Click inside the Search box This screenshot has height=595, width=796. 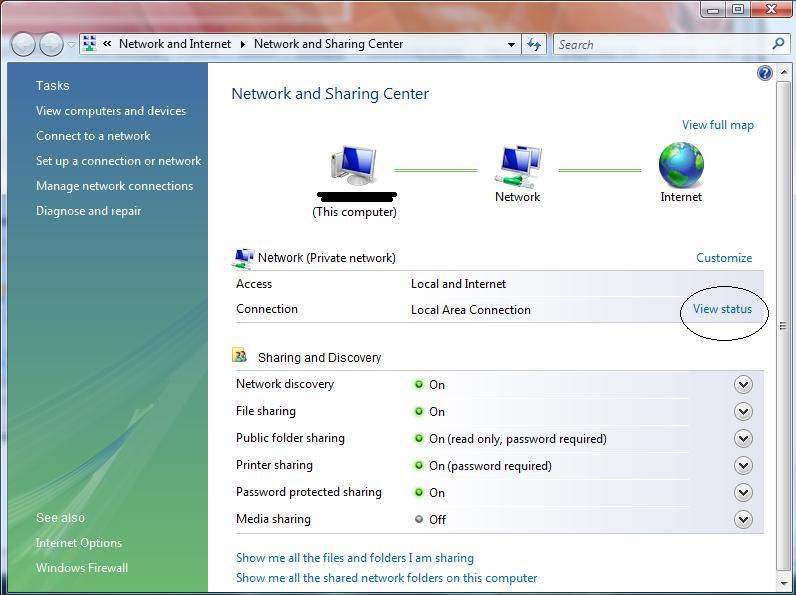coord(660,45)
